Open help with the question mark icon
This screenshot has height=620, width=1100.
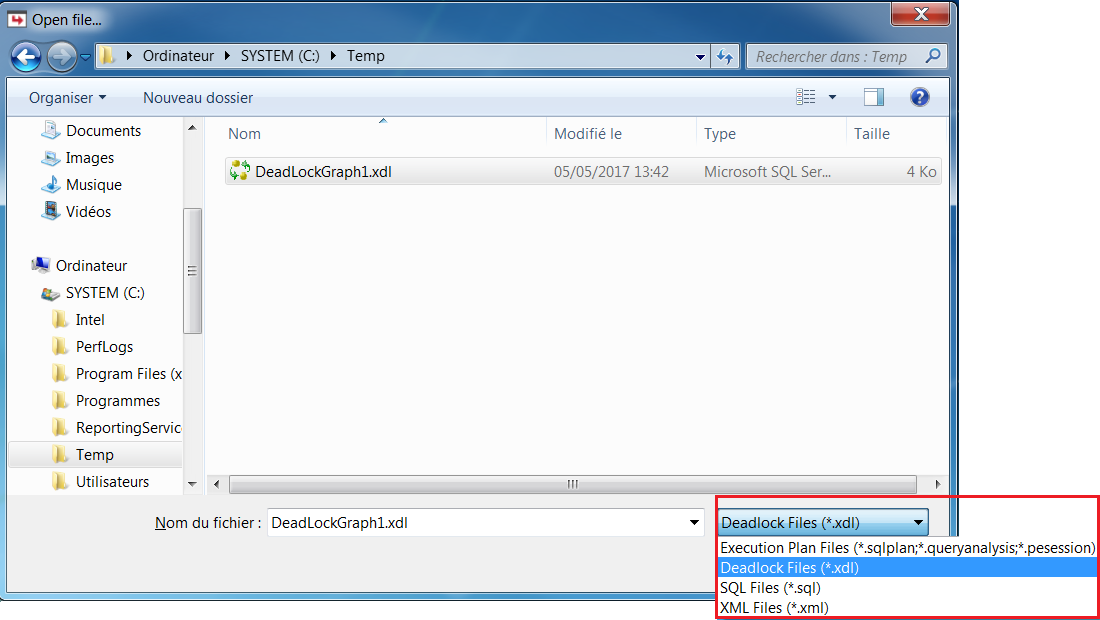[x=920, y=97]
